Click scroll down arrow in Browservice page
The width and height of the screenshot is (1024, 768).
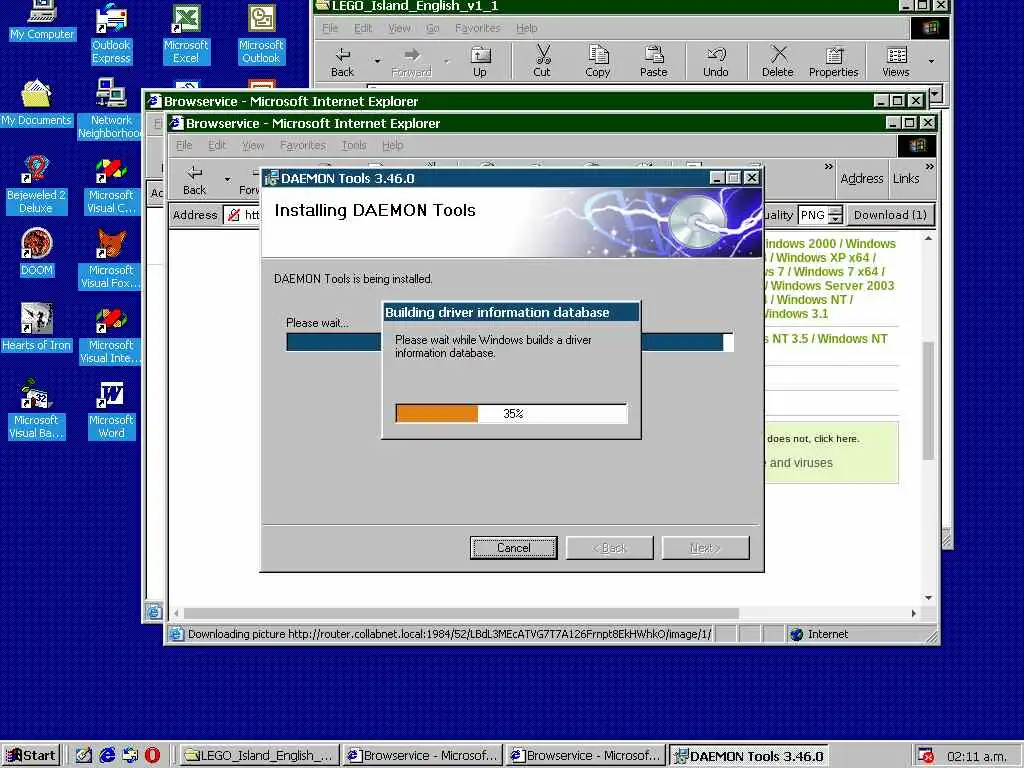(928, 598)
